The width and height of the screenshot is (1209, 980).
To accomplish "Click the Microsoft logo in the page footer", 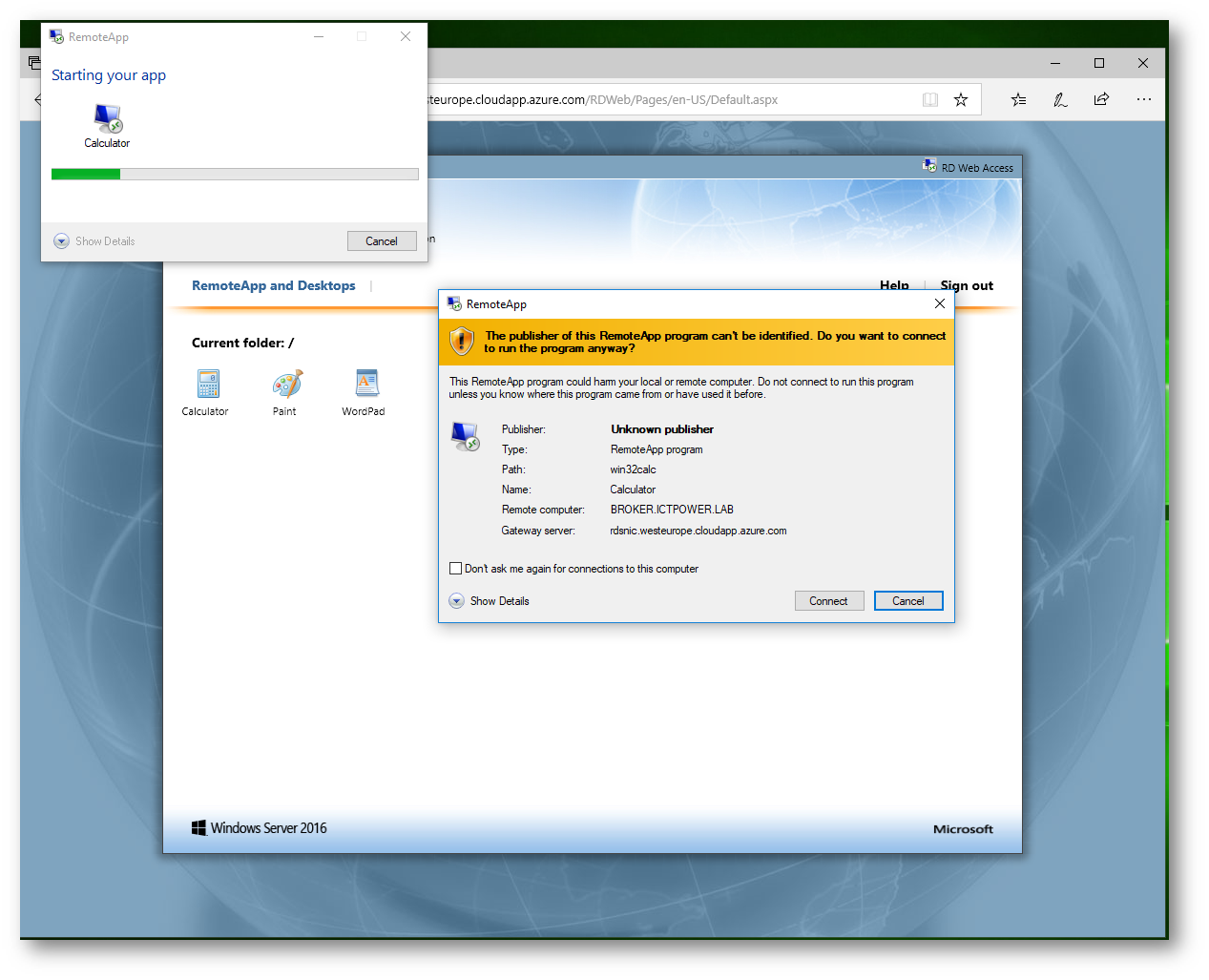I will 963,829.
